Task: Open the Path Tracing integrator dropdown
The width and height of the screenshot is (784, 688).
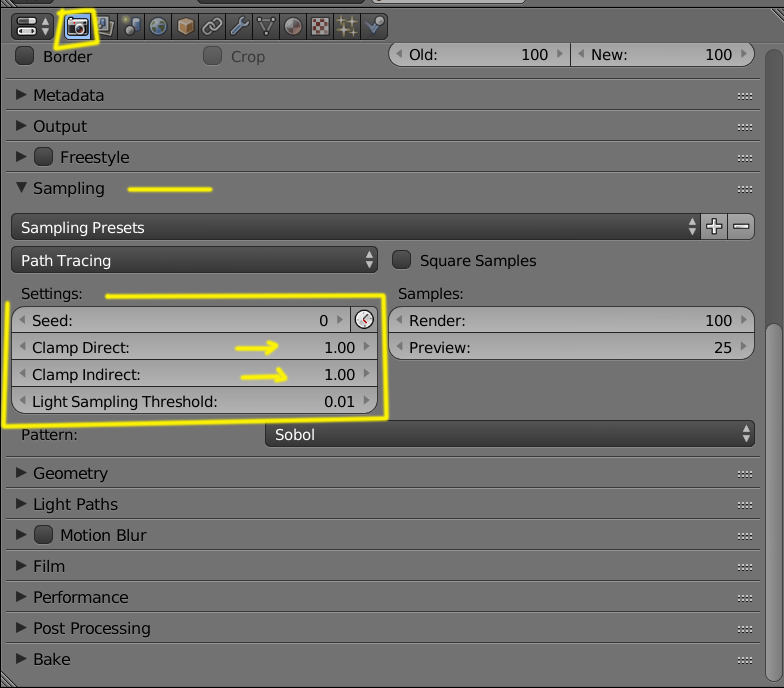Action: tap(194, 260)
